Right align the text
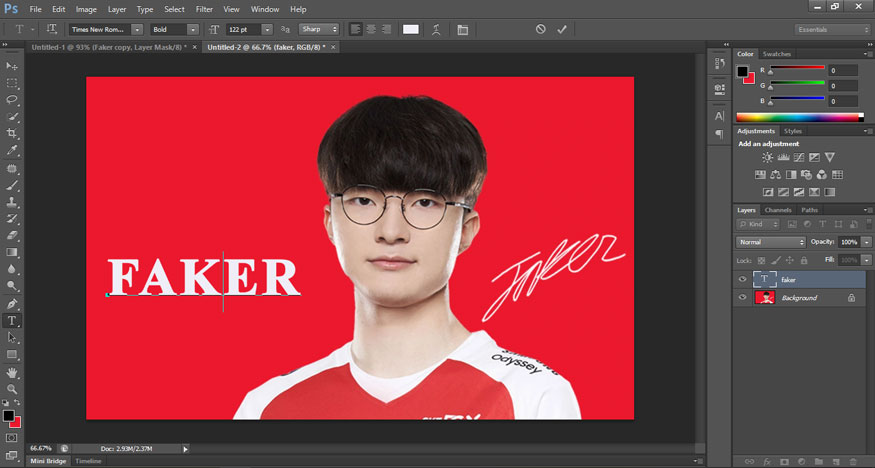This screenshot has height=468, width=875. 386,30
